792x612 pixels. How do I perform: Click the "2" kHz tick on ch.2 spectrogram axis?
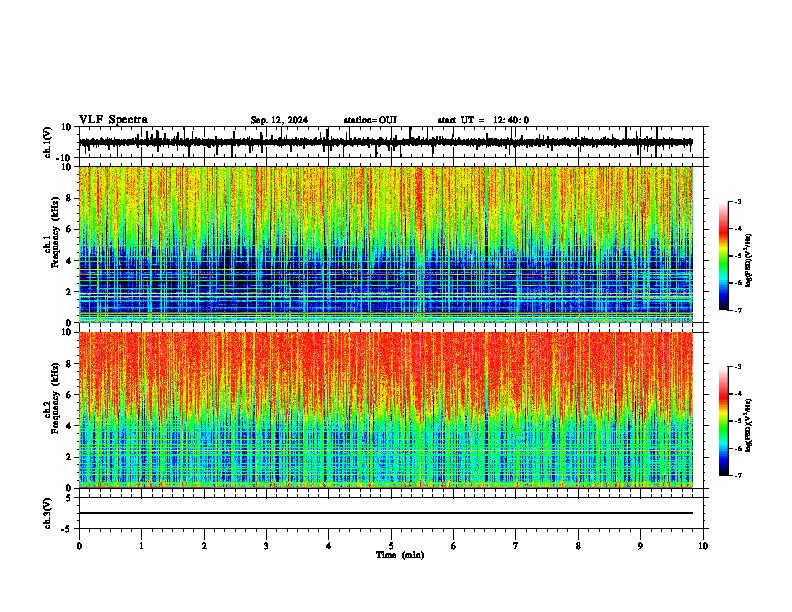[70, 457]
